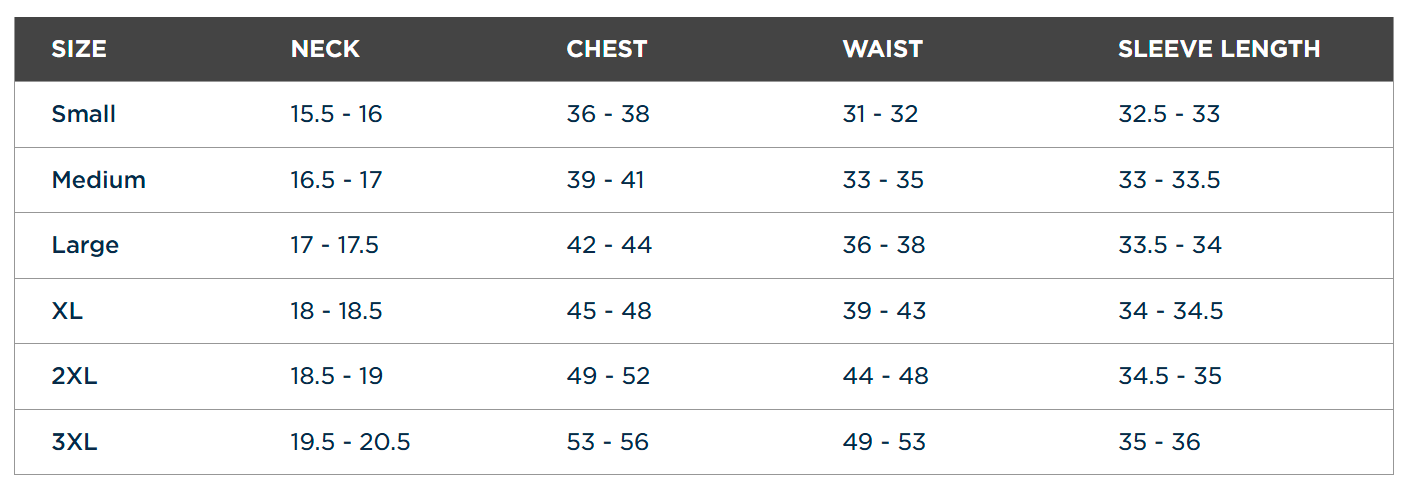This screenshot has width=1410, height=489.
Task: Click the XL sleeve length 34 - 34.5
Action: (1171, 311)
